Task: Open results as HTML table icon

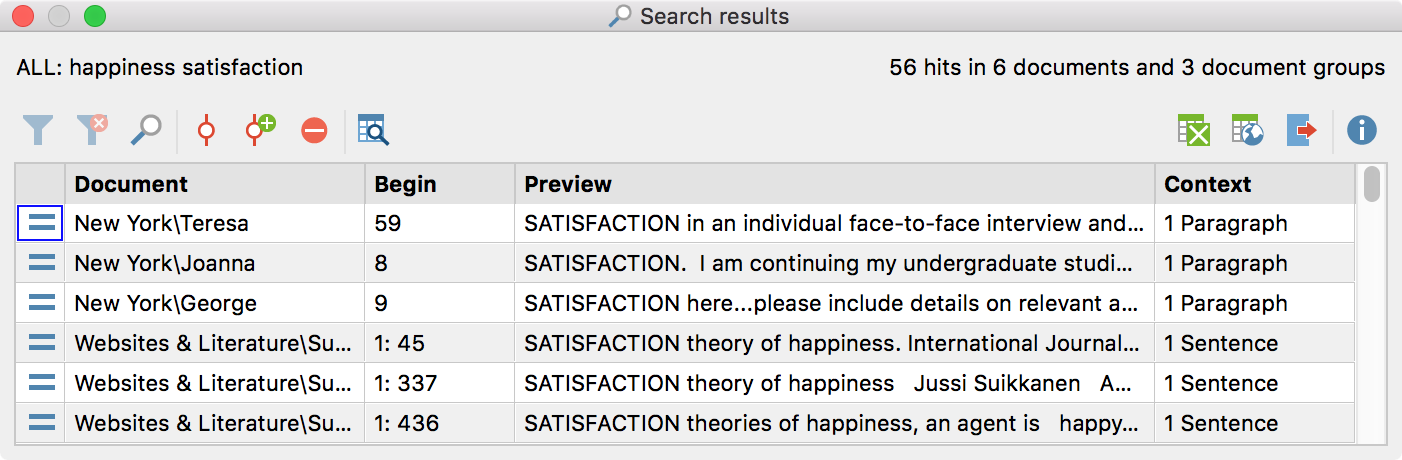Action: pyautogui.click(x=1247, y=130)
